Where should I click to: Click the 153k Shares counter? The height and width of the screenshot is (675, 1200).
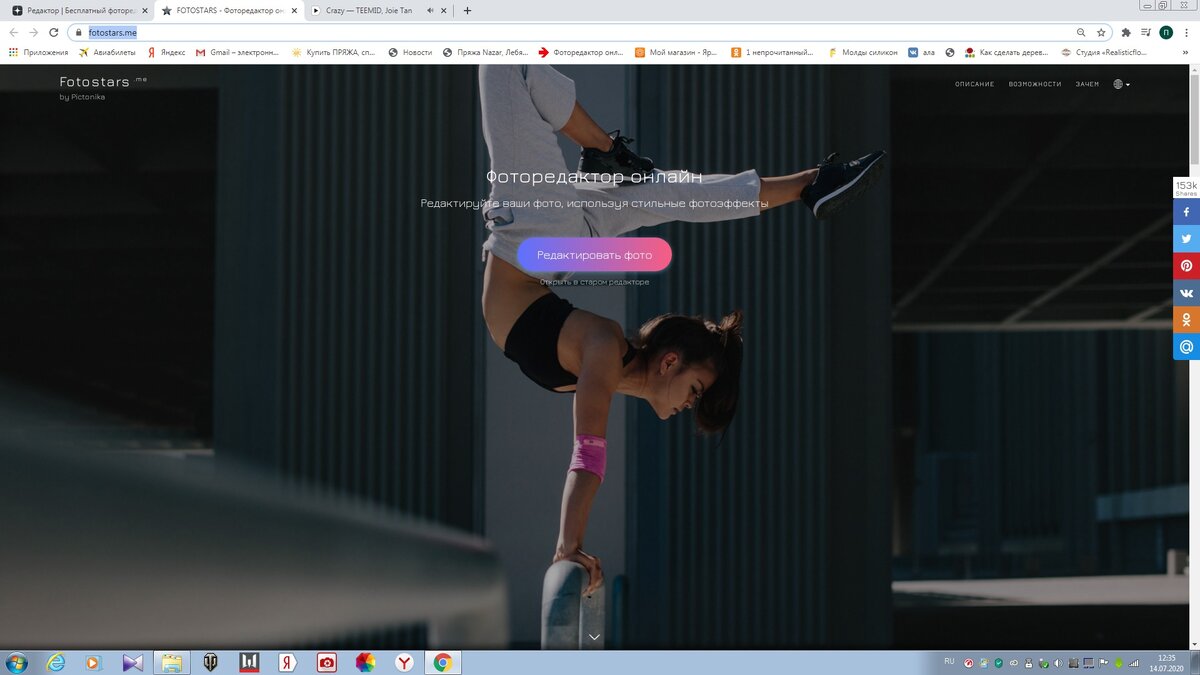tap(1186, 188)
